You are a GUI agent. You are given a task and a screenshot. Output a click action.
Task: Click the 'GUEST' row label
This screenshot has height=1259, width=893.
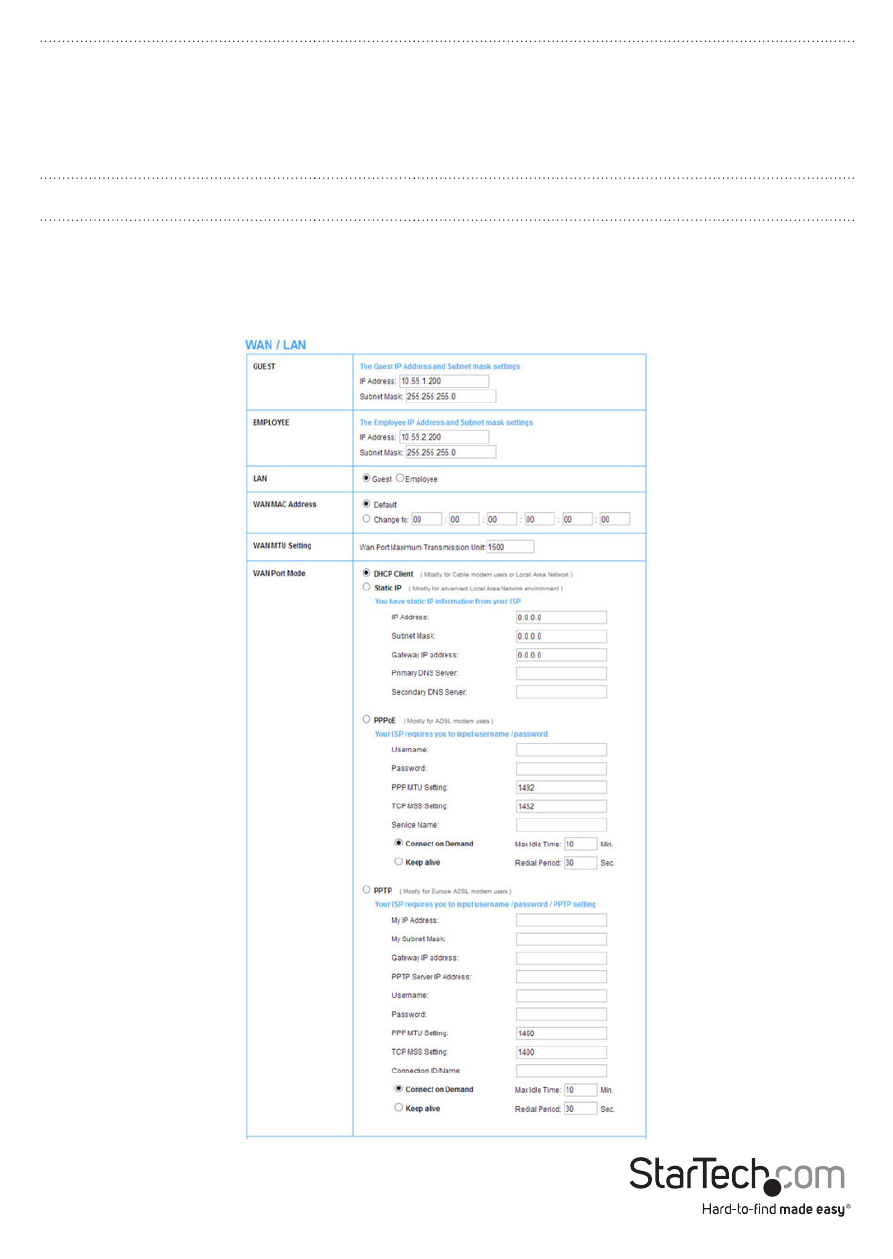pos(265,366)
